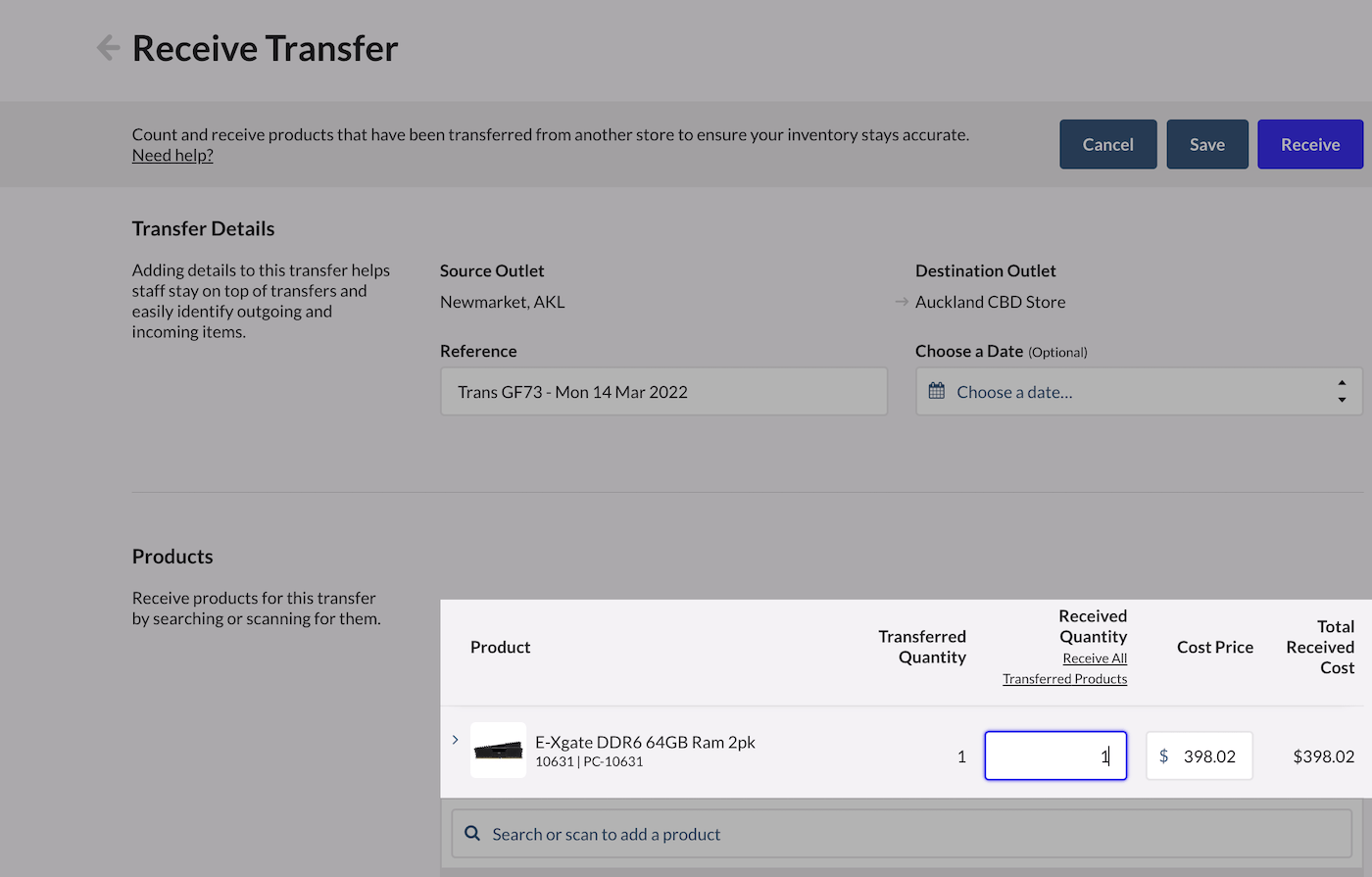Click the Received Quantity input field
Screen dimensions: 1372x877
[x=1055, y=756]
